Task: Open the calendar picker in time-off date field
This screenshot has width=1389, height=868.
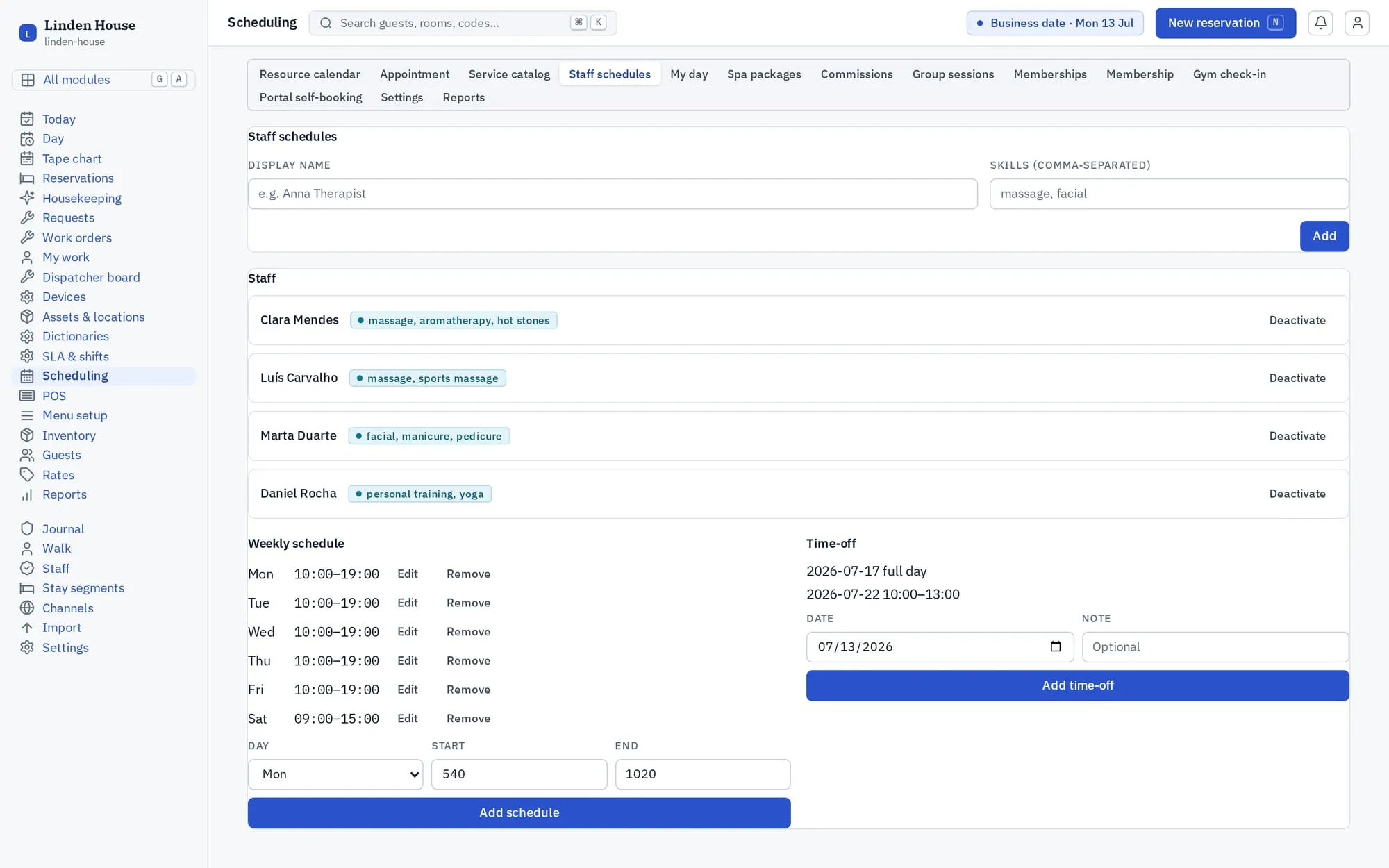Action: pos(1056,646)
